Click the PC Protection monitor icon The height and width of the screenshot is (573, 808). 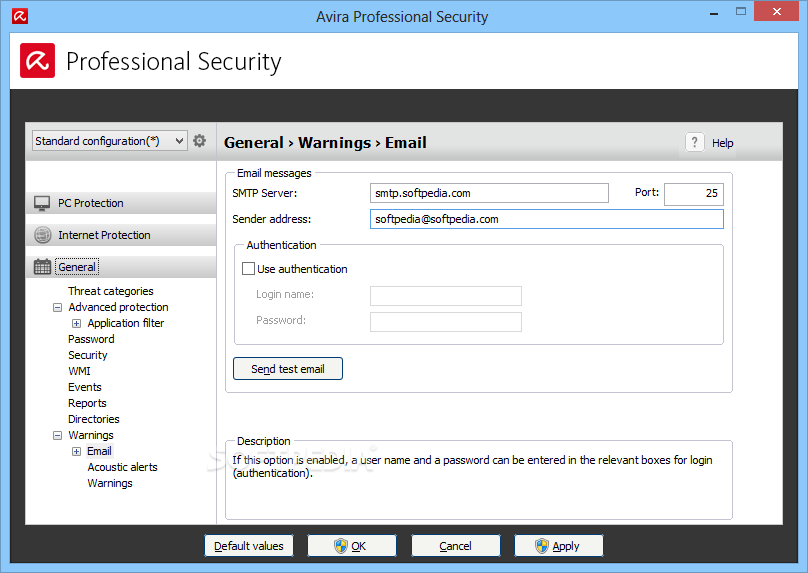[x=42, y=204]
